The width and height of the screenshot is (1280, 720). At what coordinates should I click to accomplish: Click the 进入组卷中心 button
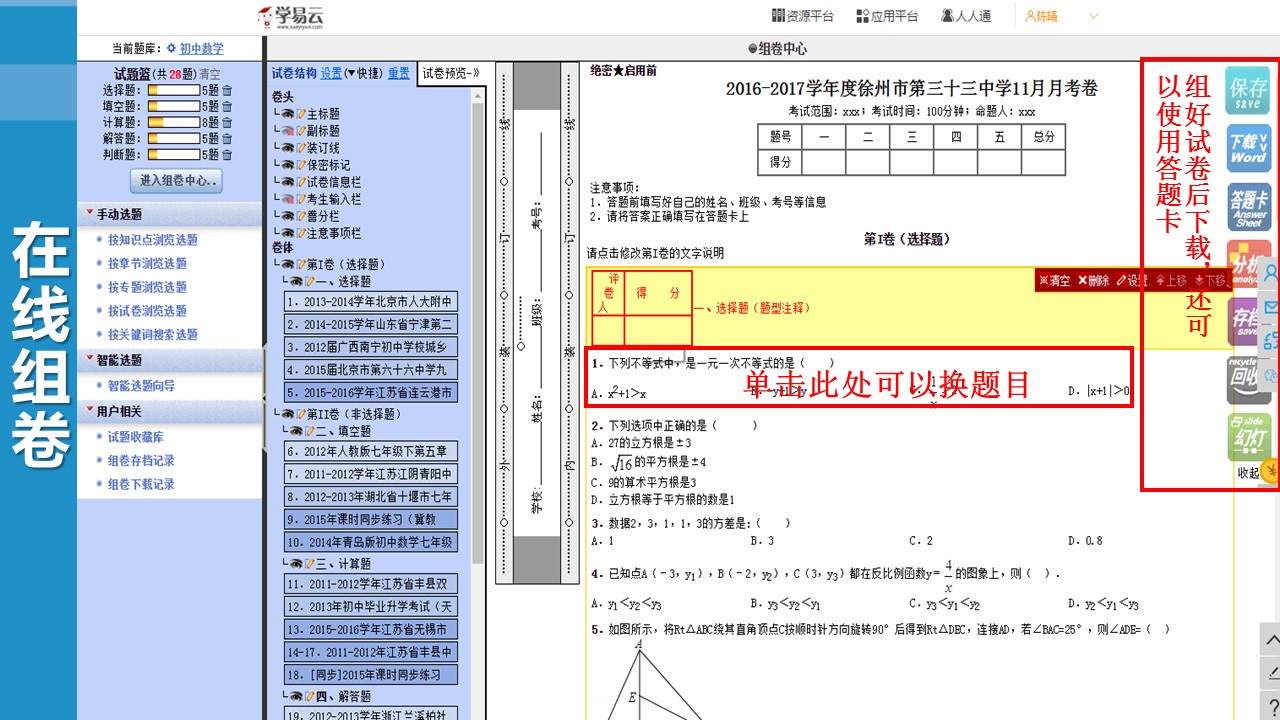coord(176,181)
